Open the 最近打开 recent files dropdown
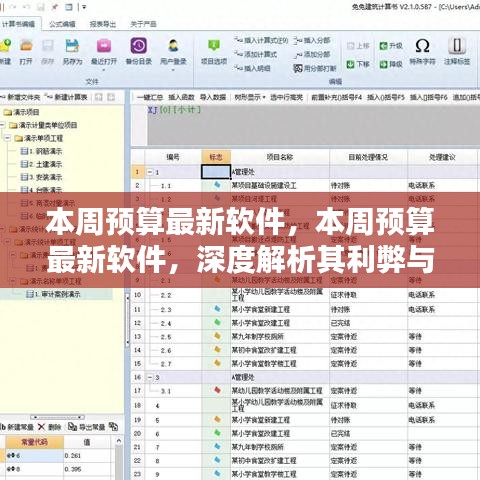 [104, 70]
